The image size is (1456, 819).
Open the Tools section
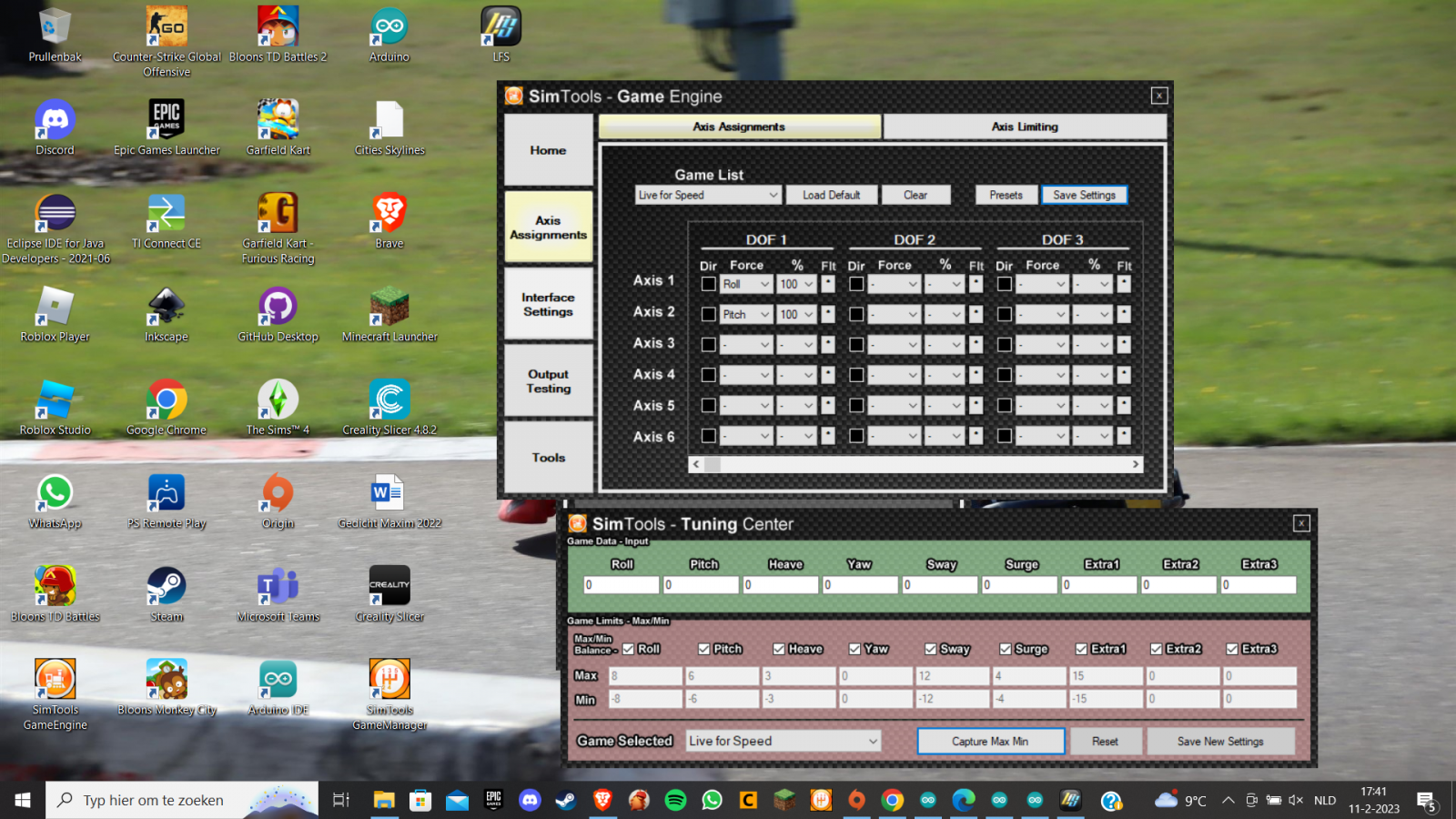coord(549,457)
